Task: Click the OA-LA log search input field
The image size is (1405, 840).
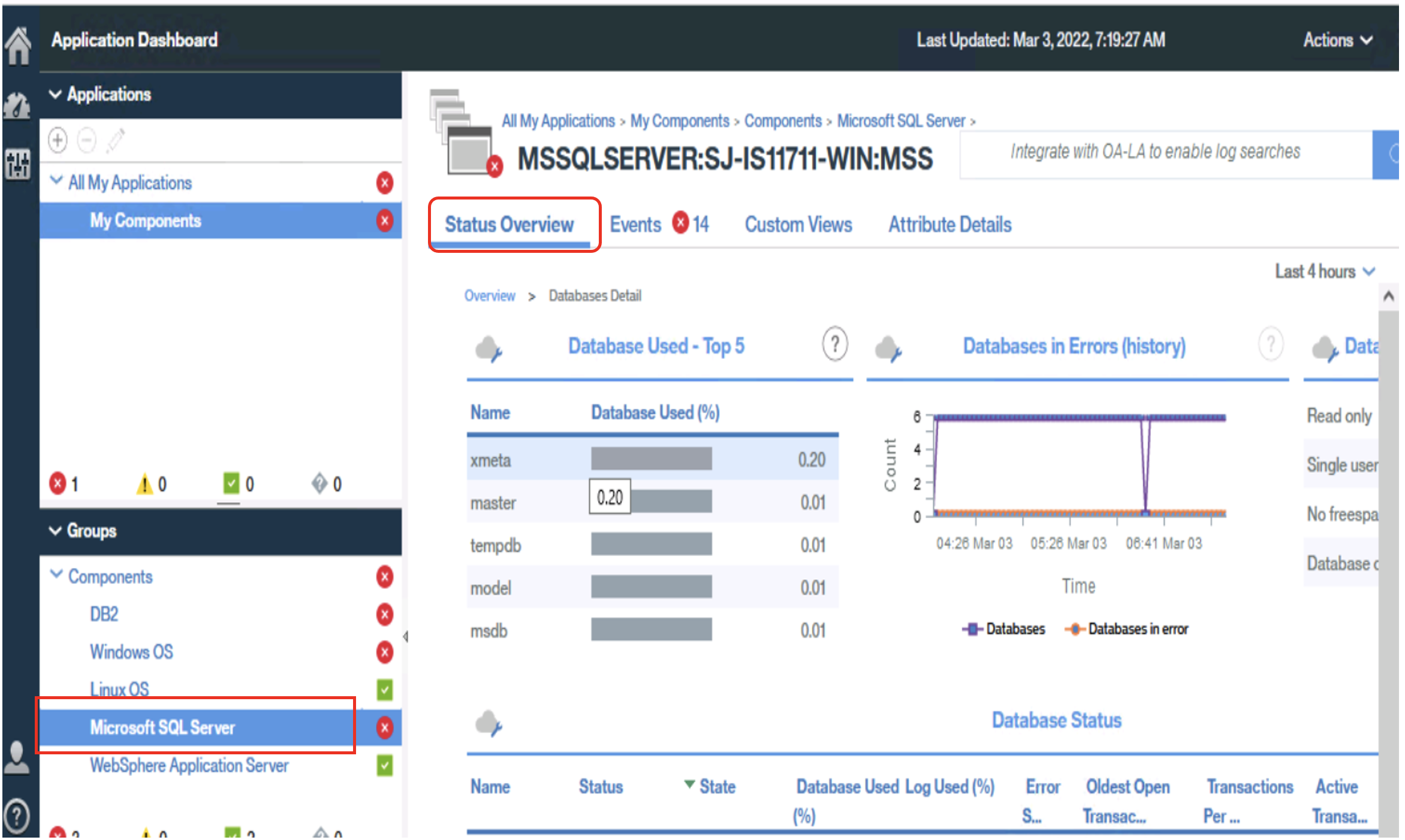Action: (1166, 155)
